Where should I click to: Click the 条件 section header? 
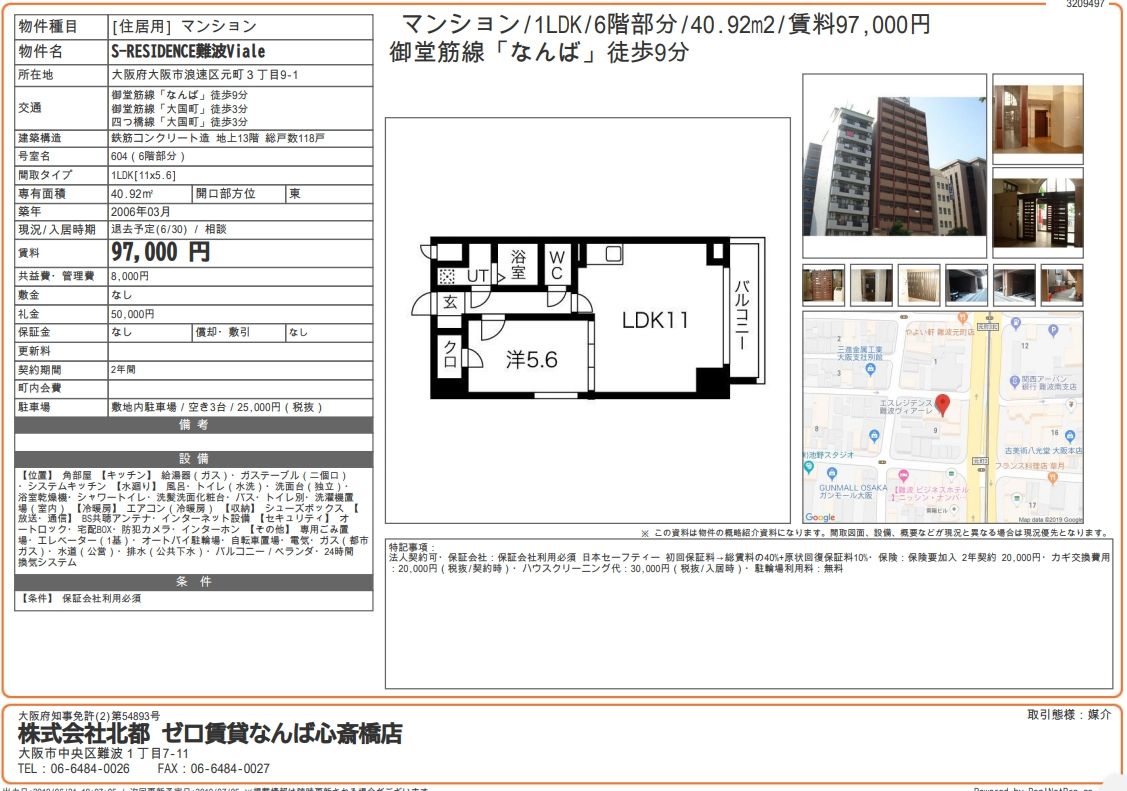(193, 582)
